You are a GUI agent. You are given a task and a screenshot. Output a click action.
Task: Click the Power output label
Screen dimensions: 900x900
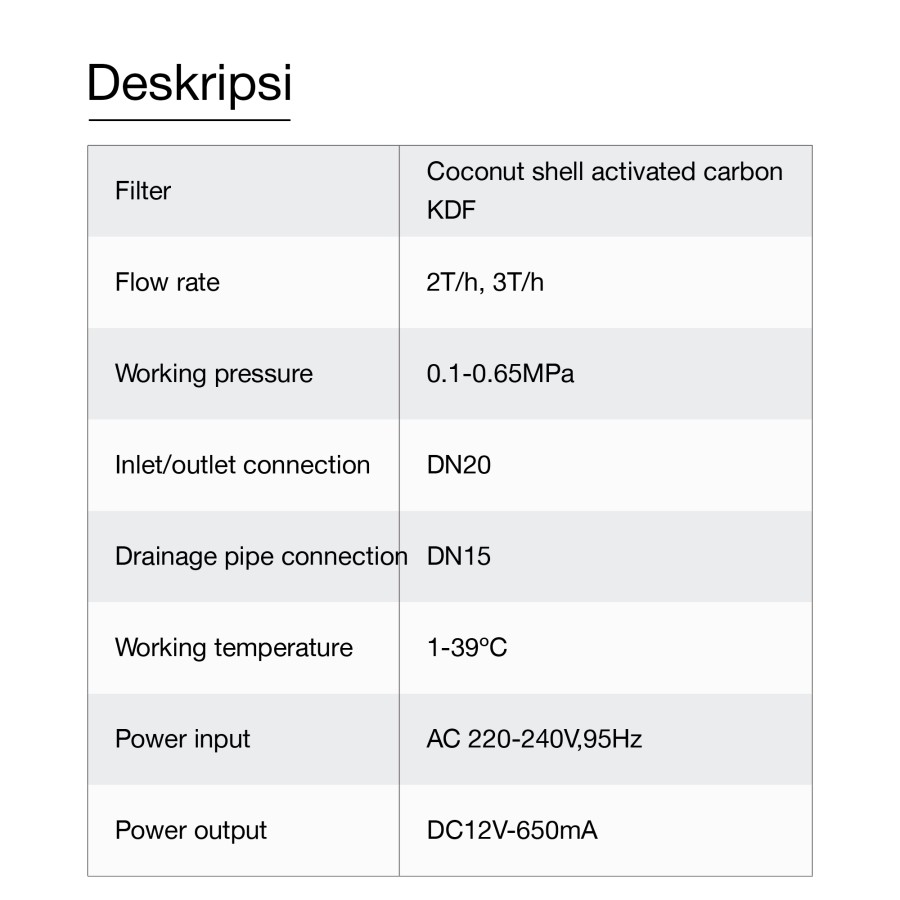[x=191, y=830]
